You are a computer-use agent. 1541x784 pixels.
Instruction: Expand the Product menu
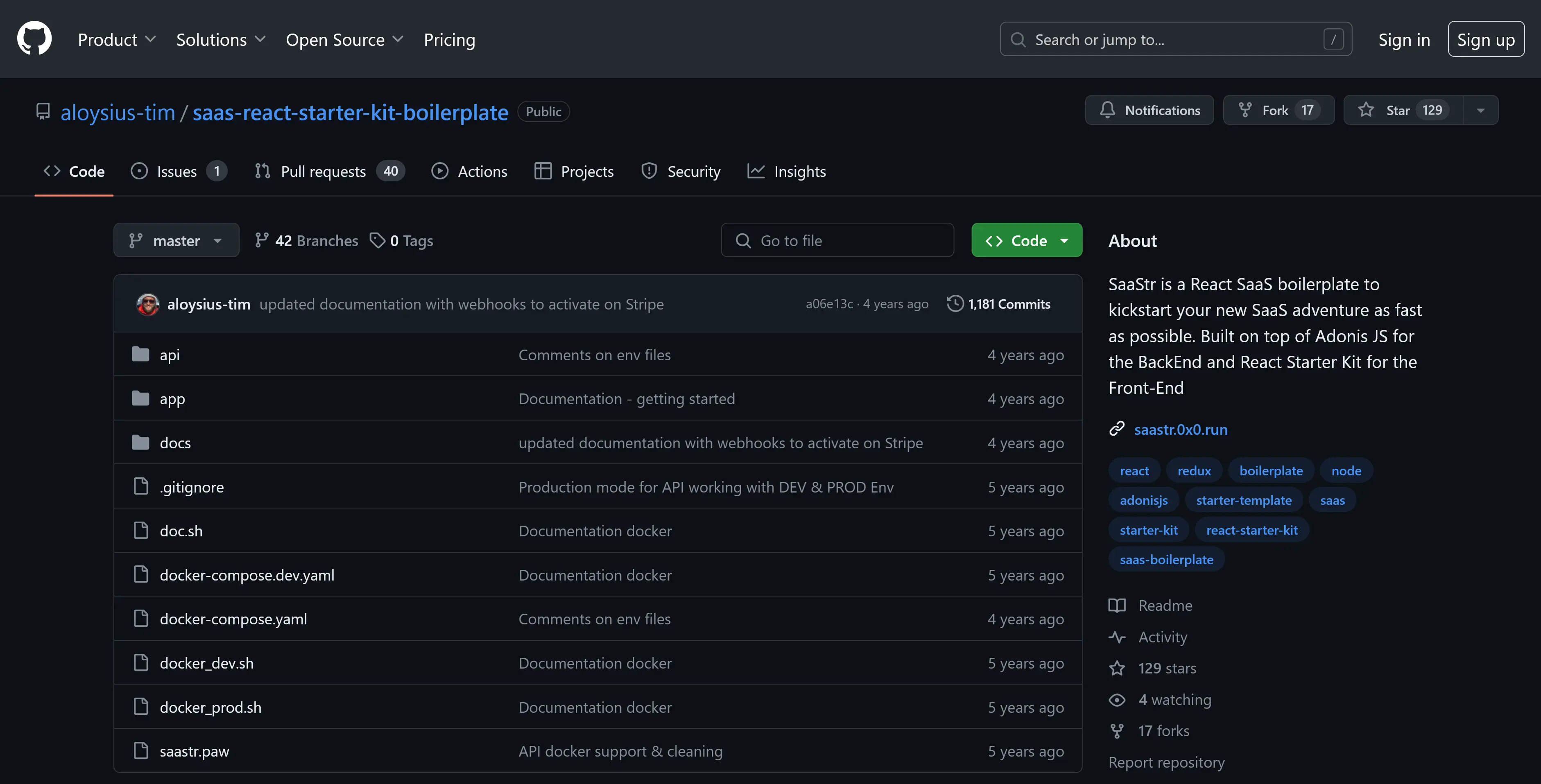(117, 39)
